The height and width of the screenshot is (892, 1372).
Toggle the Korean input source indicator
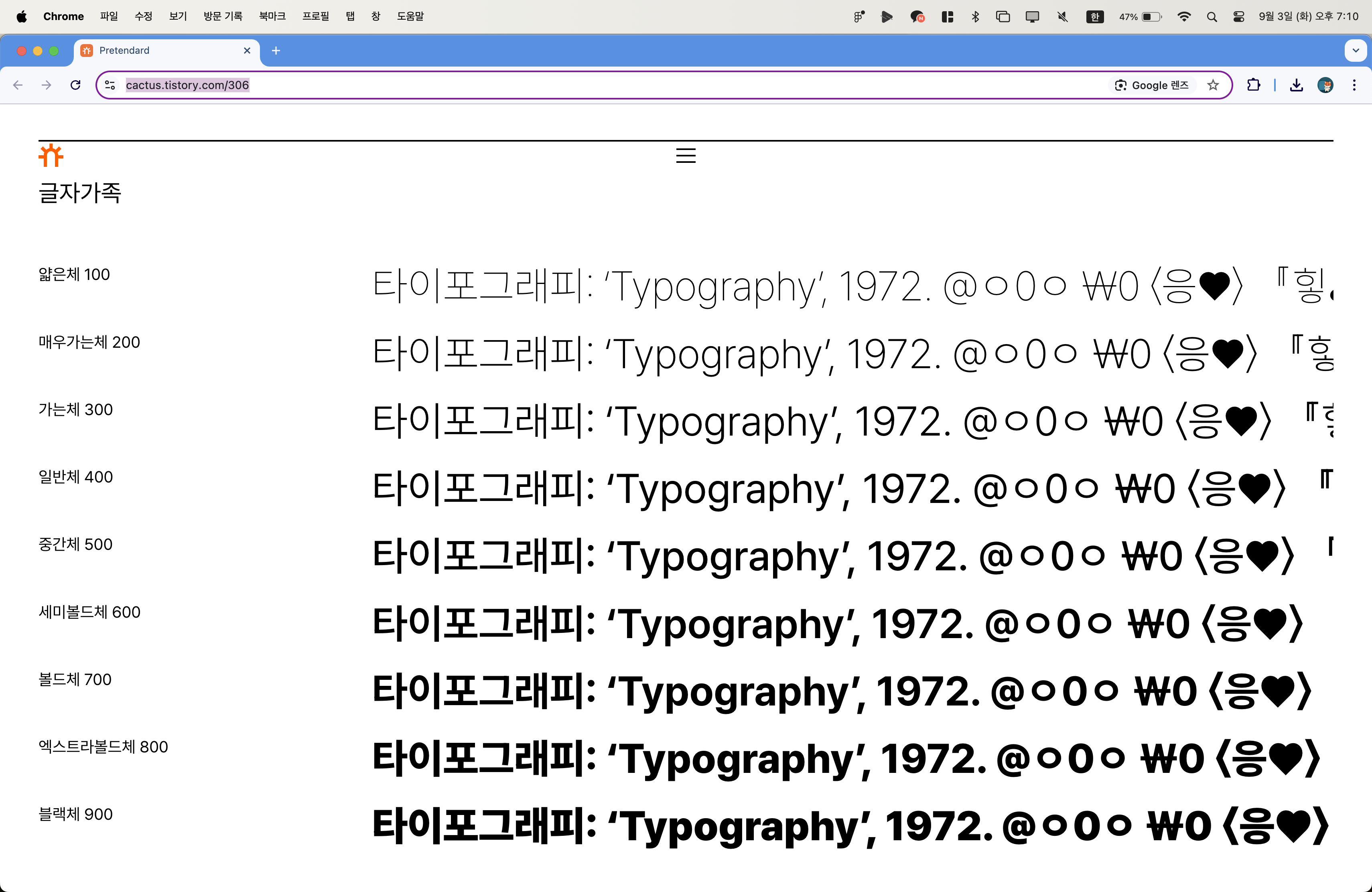[x=1095, y=17]
